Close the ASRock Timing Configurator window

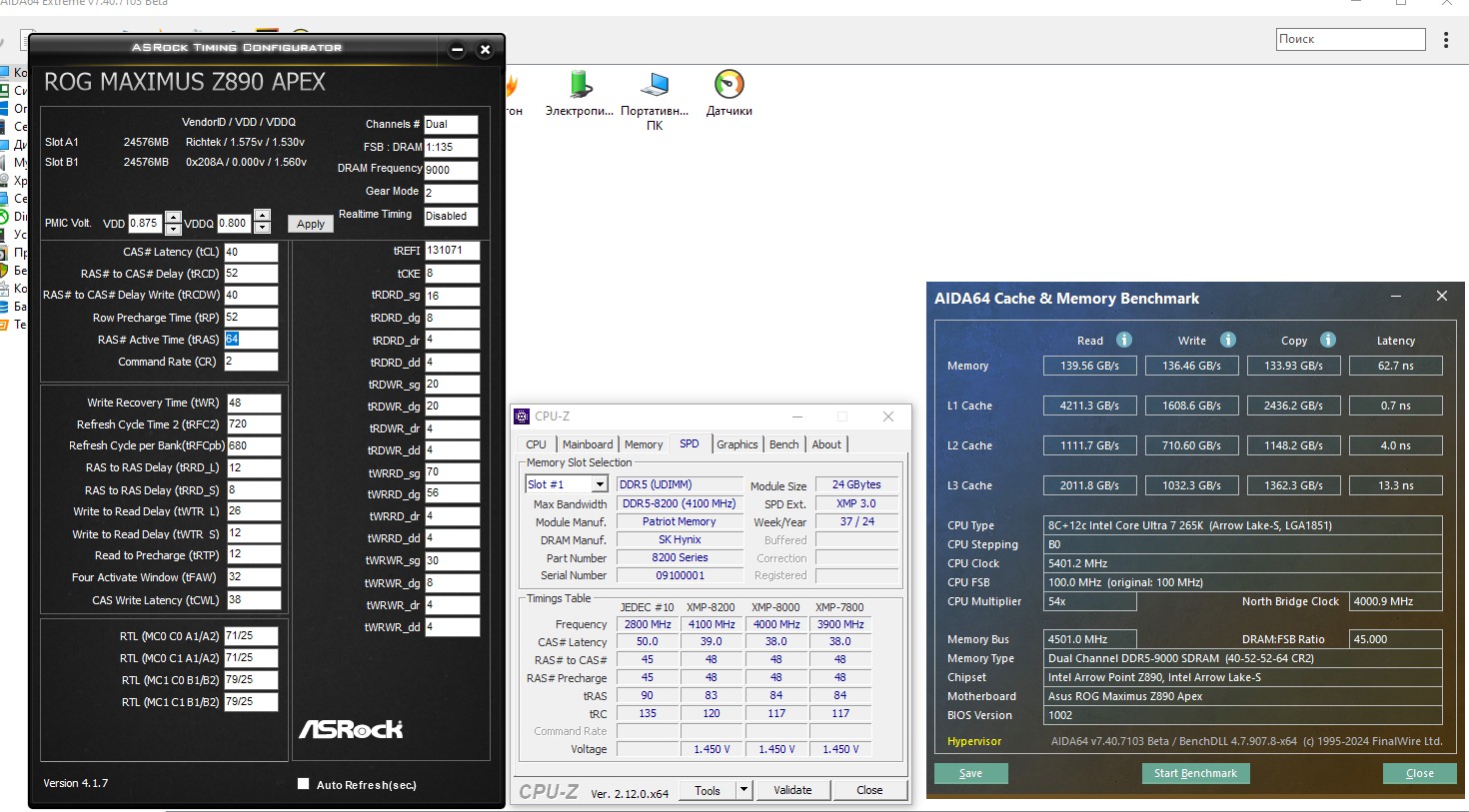[485, 49]
